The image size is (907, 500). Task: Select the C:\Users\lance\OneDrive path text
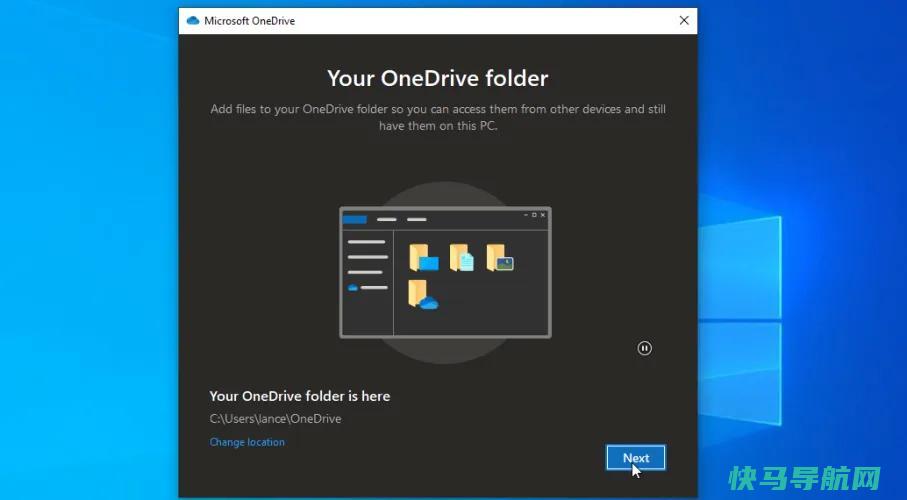[275, 419]
